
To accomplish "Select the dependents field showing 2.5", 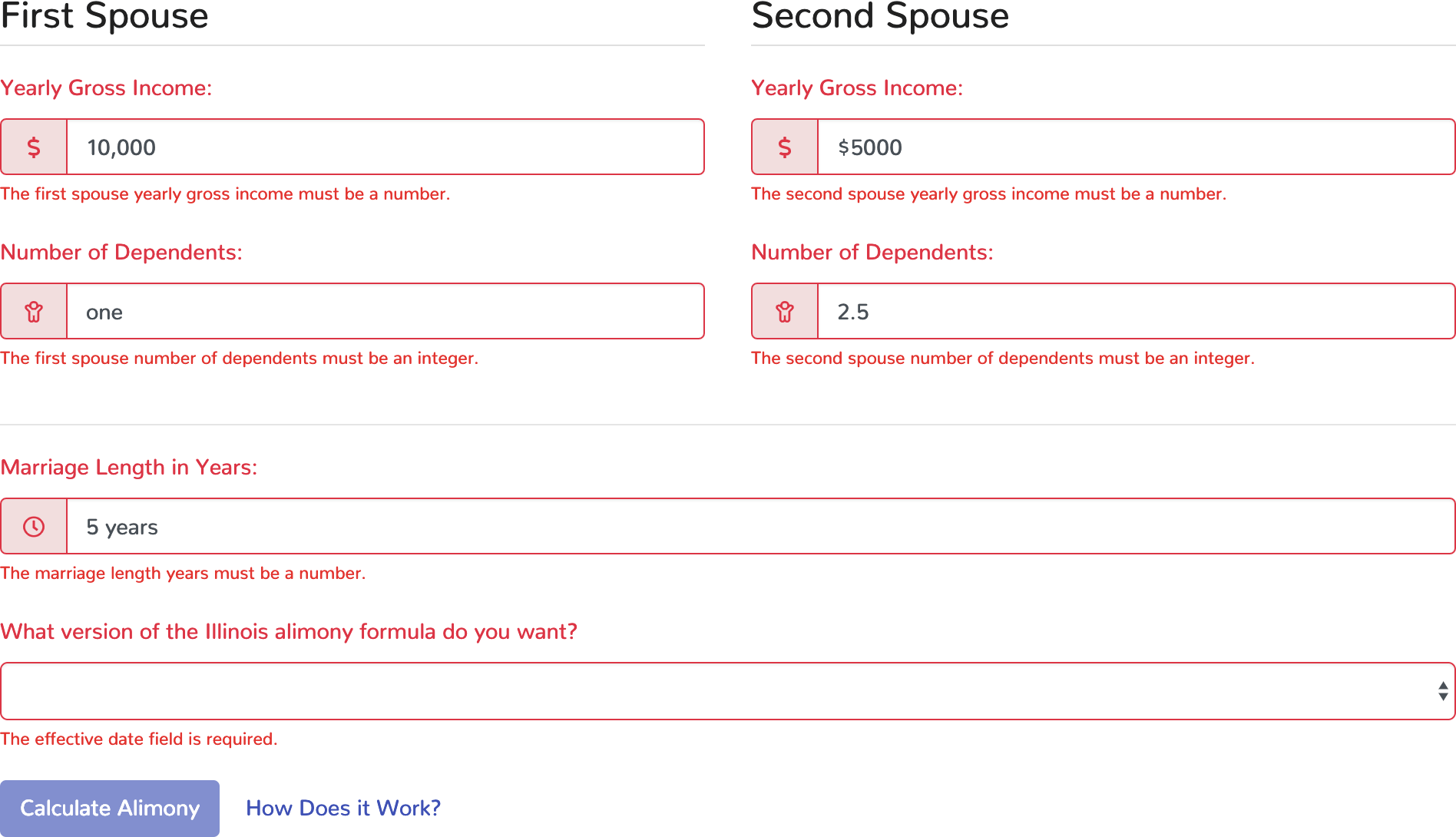I will pyautogui.click(x=1133, y=311).
